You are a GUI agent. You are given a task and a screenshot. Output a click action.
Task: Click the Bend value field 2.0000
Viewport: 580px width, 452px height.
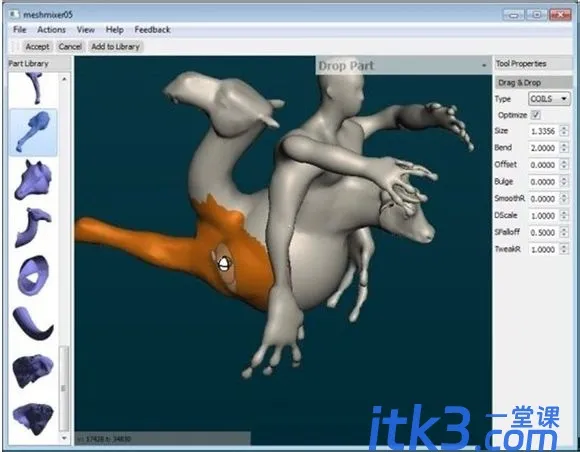click(x=543, y=148)
